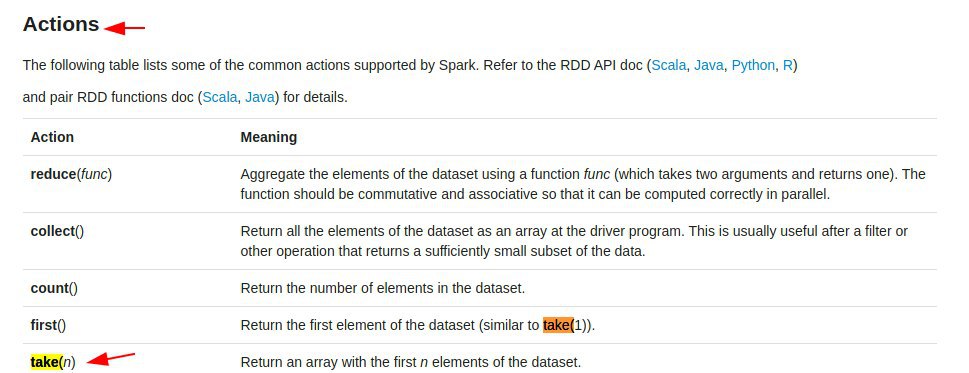Select the count() action entry
Image resolution: width=969 pixels, height=373 pixels.
(x=54, y=288)
